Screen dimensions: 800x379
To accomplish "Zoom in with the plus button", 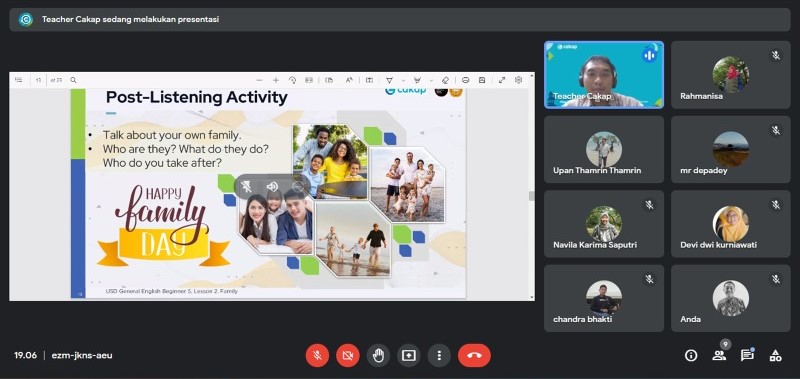I will click(x=276, y=80).
